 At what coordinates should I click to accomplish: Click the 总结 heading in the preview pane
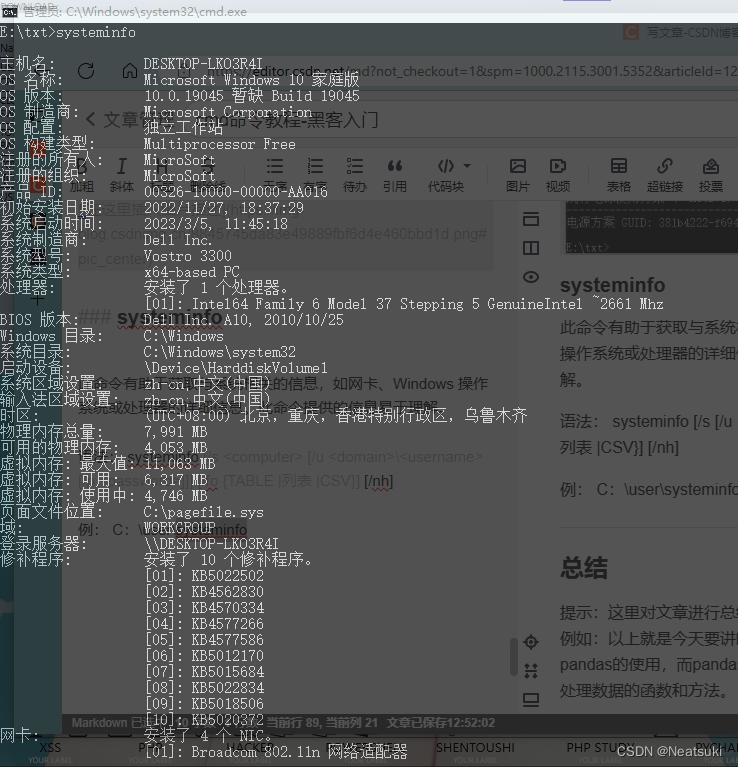[x=584, y=568]
